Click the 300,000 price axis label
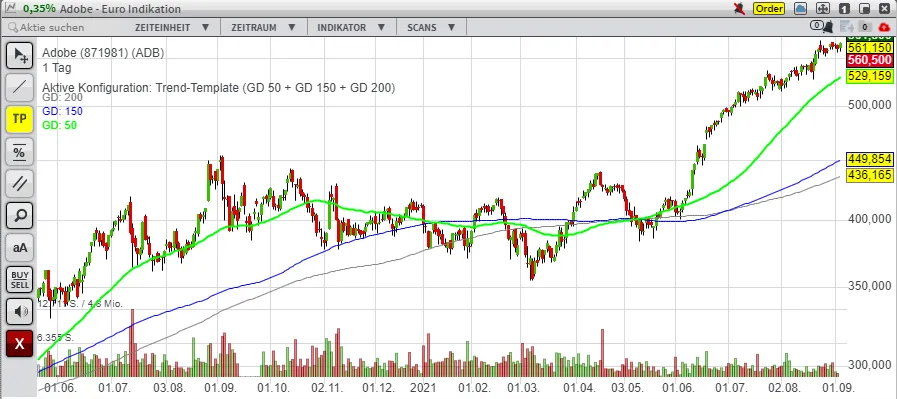The image size is (897, 399). point(871,365)
